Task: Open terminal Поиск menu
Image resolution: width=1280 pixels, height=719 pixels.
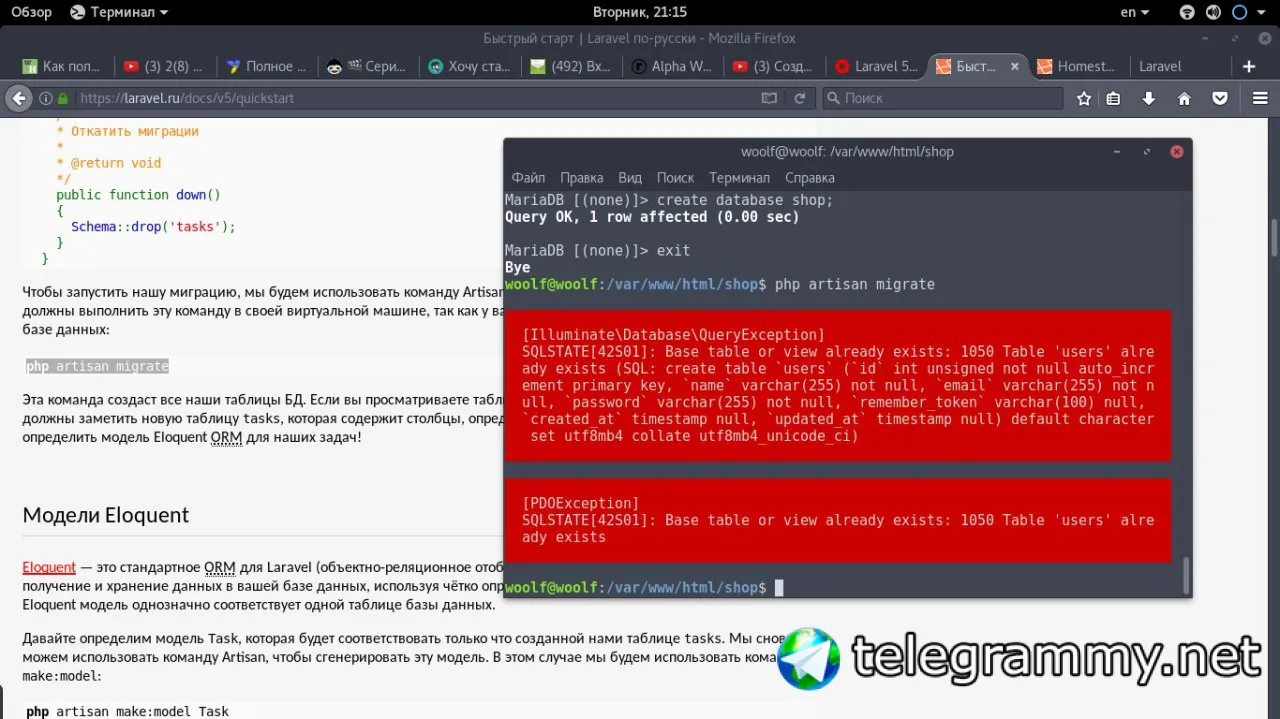Action: pos(675,178)
